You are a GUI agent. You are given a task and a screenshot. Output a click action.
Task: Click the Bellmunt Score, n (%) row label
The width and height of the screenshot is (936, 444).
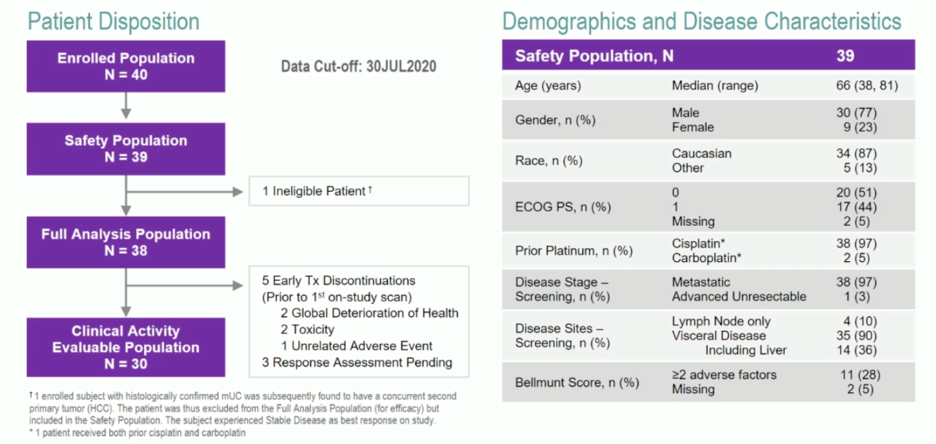coord(577,382)
